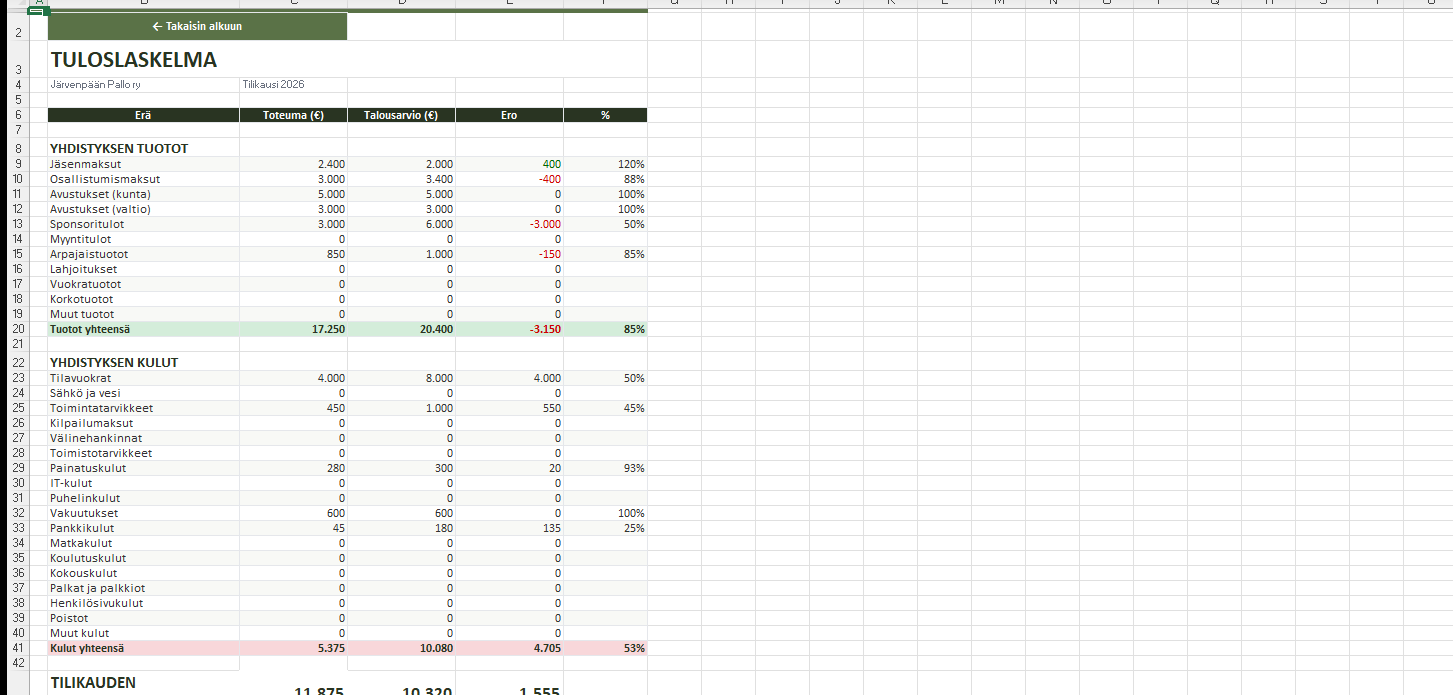Click the Tilavuokrat expense label

tap(81, 379)
